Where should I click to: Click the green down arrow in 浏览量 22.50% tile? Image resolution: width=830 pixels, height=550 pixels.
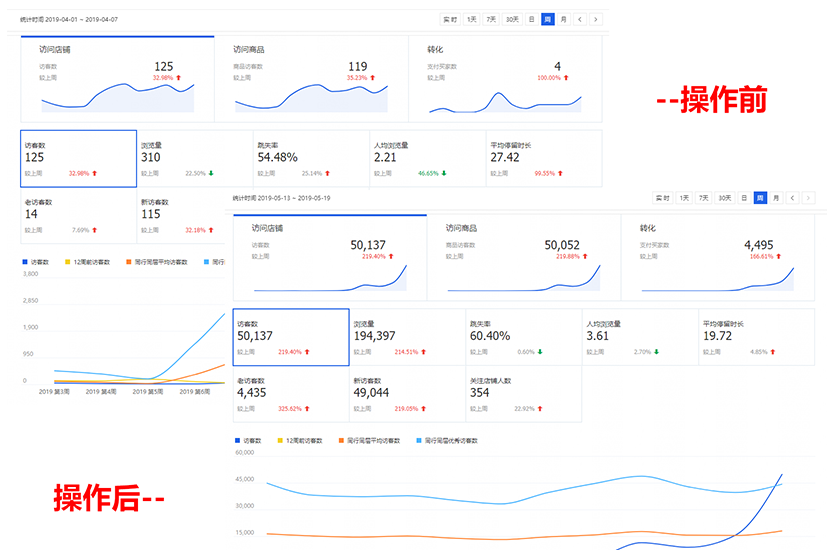pyautogui.click(x=217, y=173)
